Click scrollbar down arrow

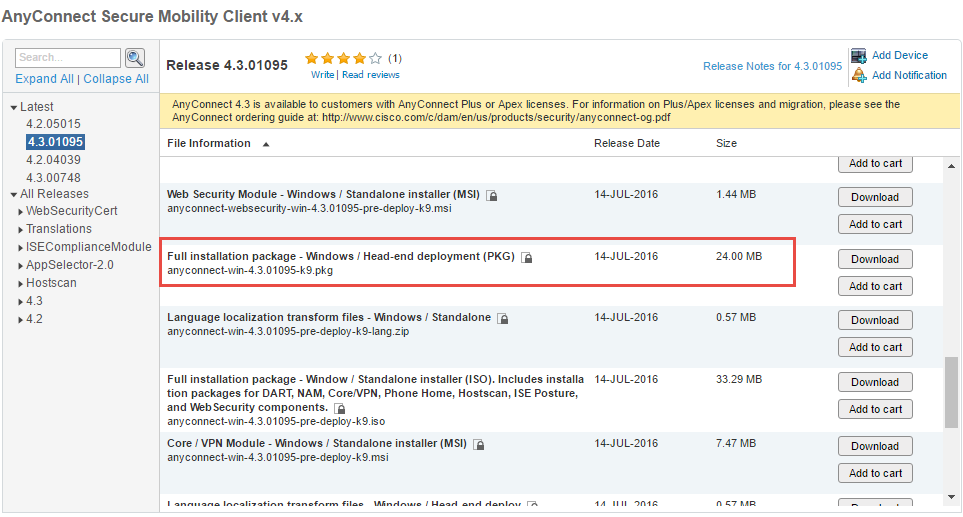pyautogui.click(x=951, y=497)
